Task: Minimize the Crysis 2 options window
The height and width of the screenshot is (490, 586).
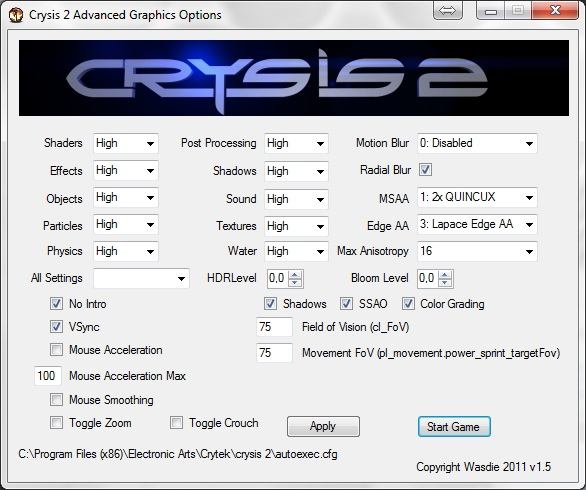Action: point(491,10)
